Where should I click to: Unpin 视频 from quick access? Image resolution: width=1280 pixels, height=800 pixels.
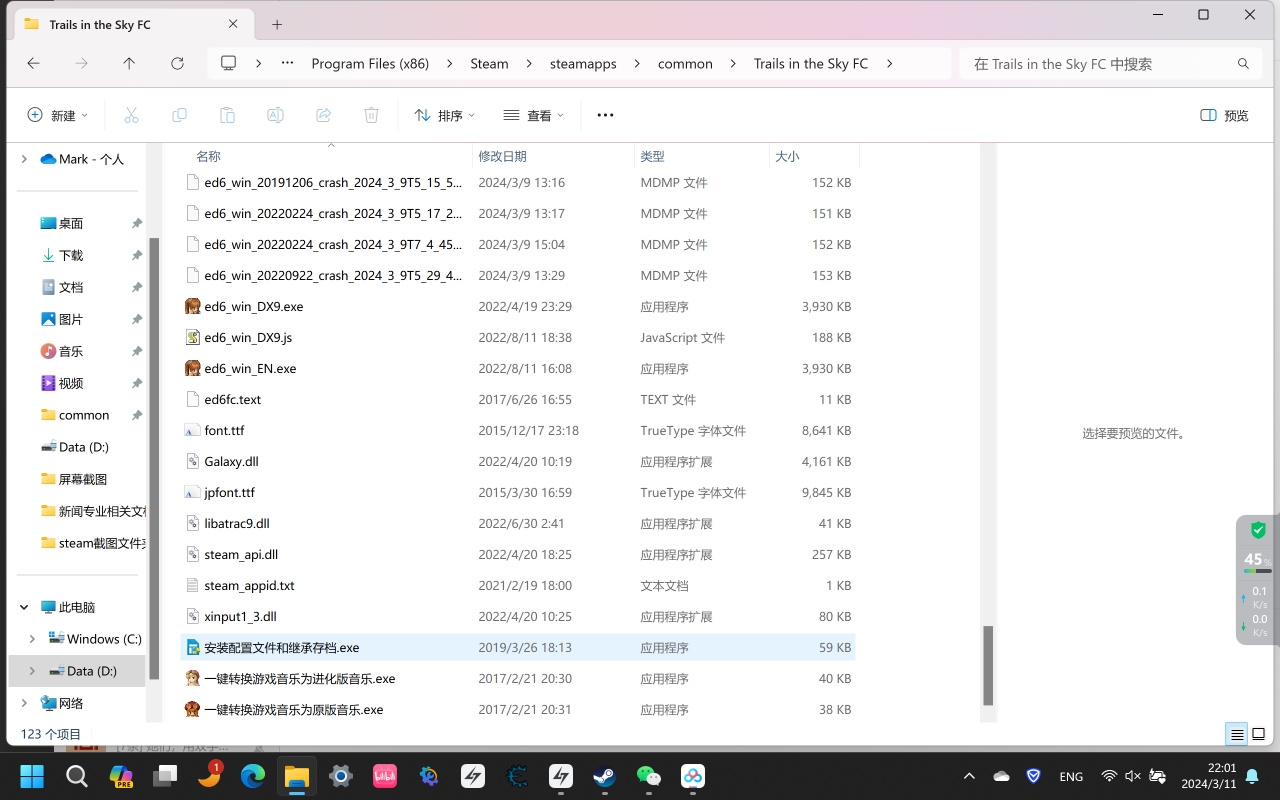[x=137, y=384]
